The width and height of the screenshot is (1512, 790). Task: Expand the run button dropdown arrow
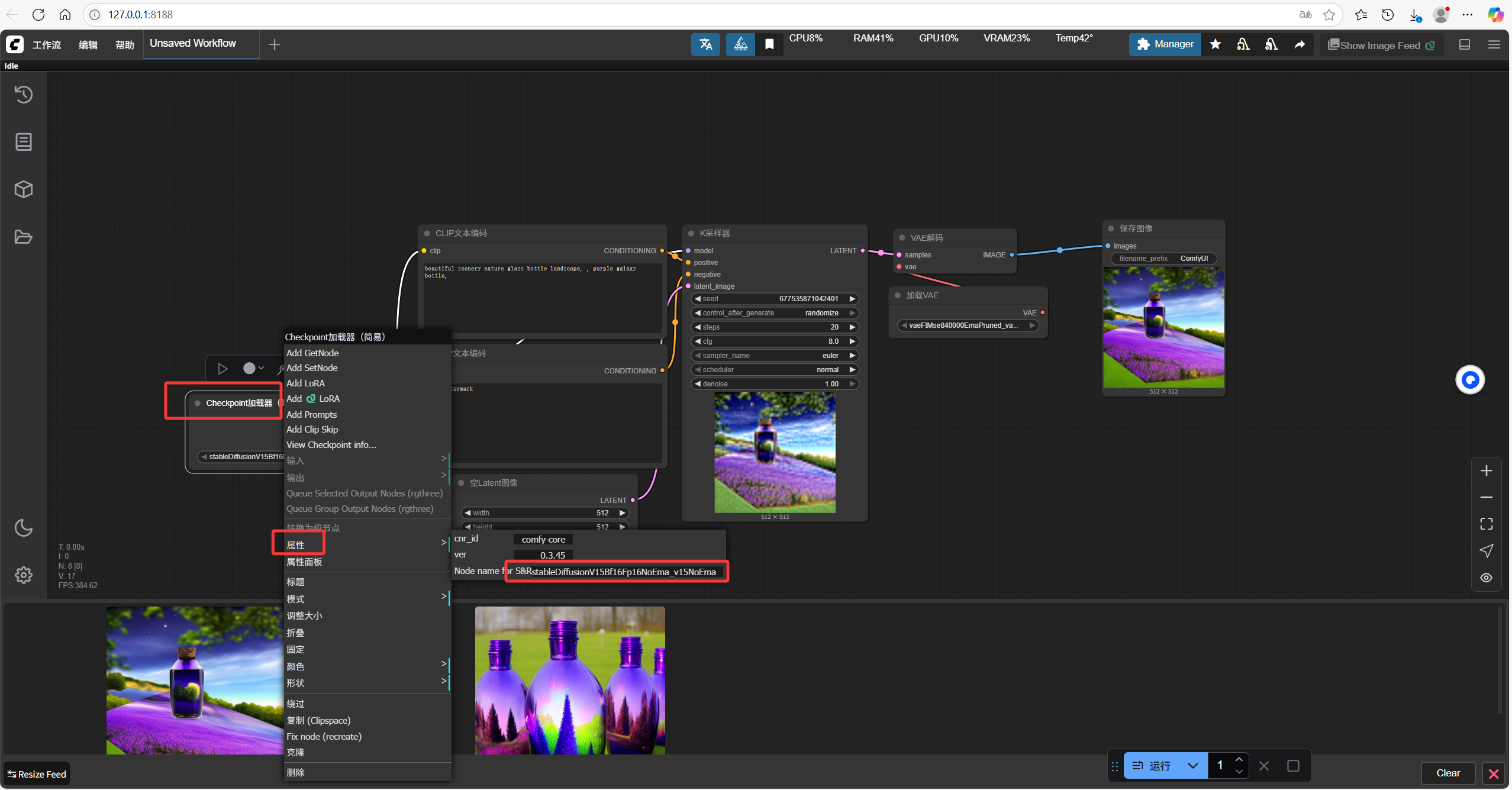1193,766
